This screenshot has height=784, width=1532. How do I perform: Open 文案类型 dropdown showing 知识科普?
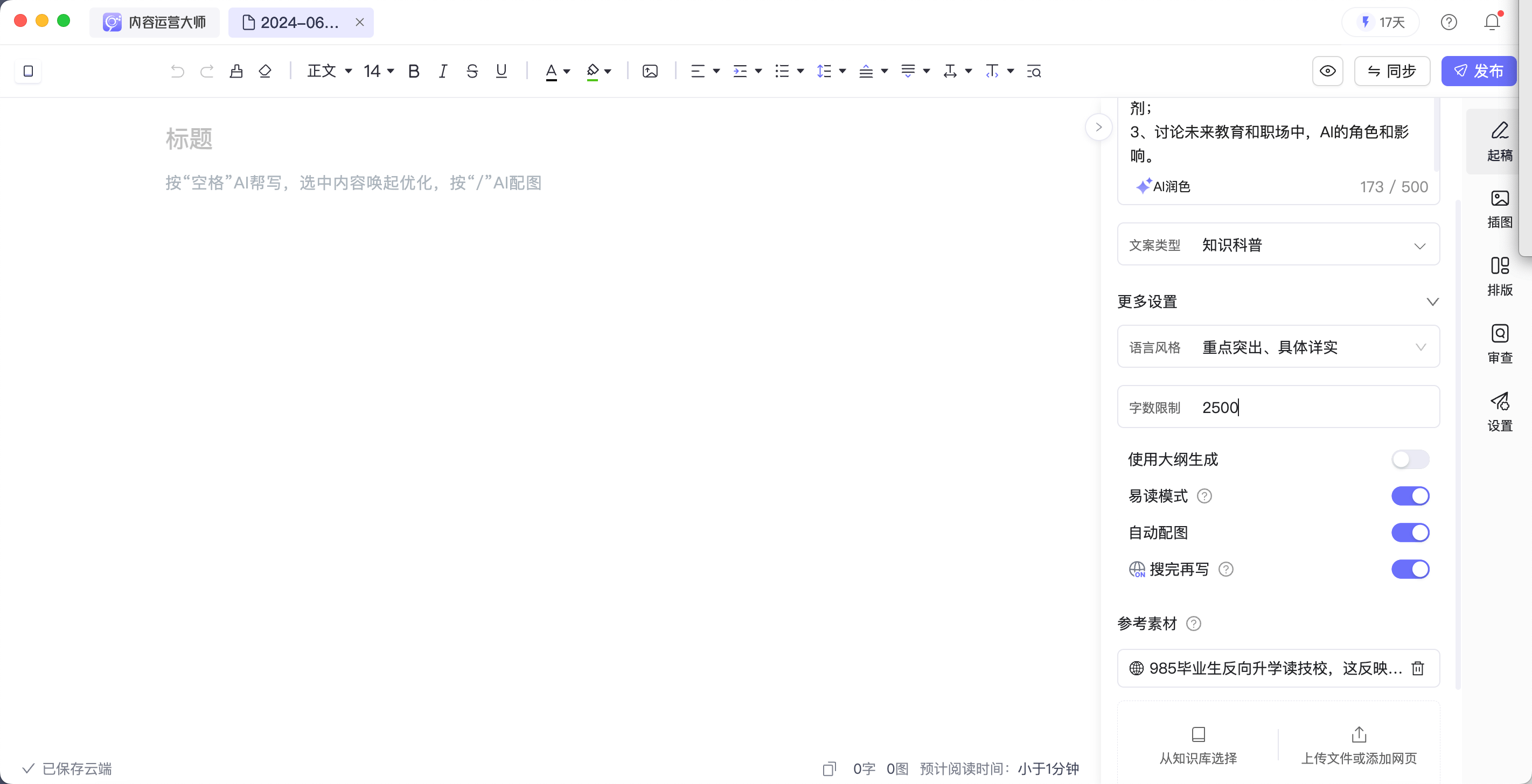coord(1278,245)
